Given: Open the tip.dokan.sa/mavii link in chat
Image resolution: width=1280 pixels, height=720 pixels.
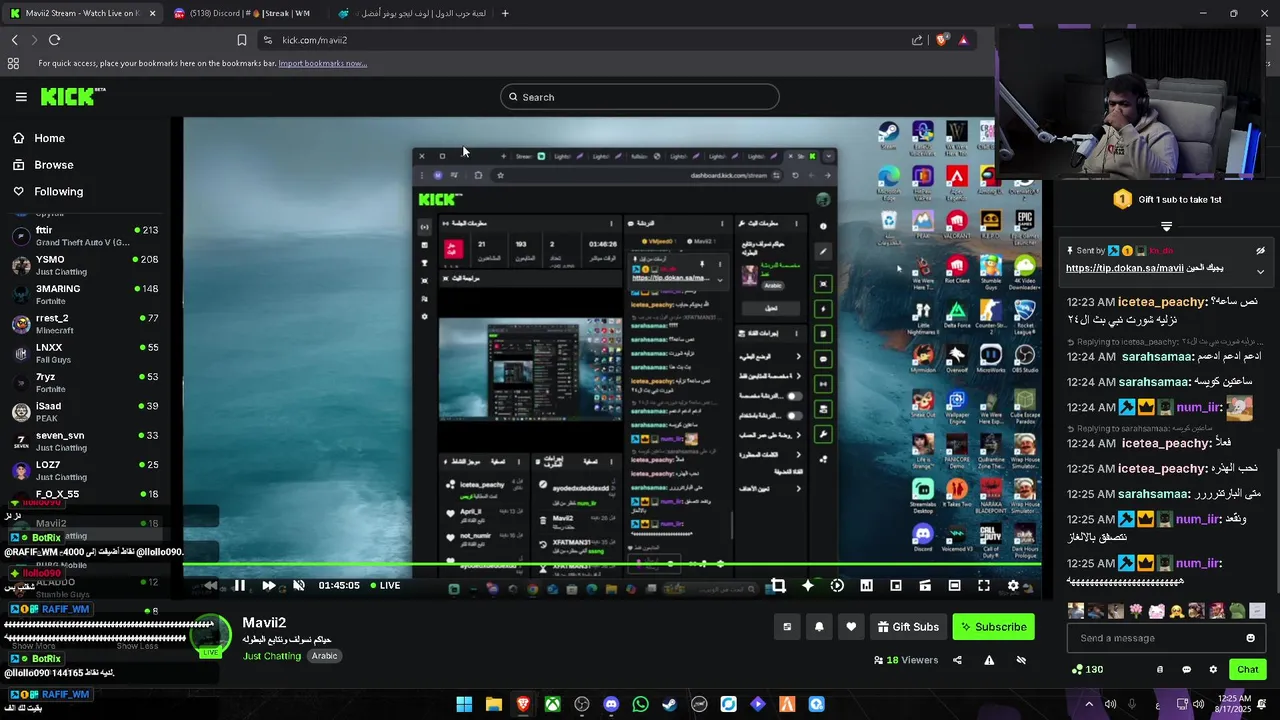Looking at the screenshot, I should point(1124,268).
